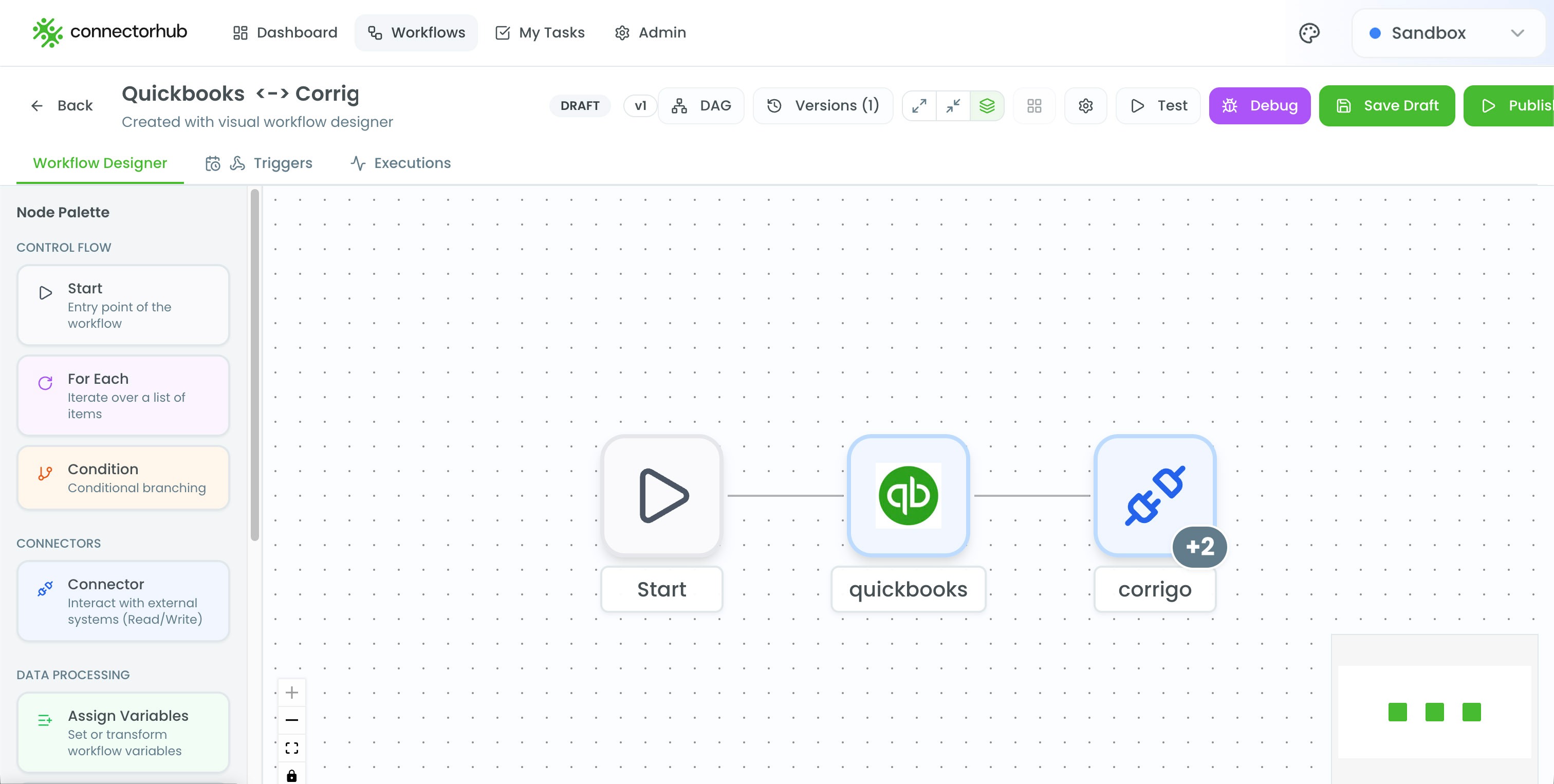Click the grid layout icon in toolbar
This screenshot has height=784, width=1554.
[1034, 106]
